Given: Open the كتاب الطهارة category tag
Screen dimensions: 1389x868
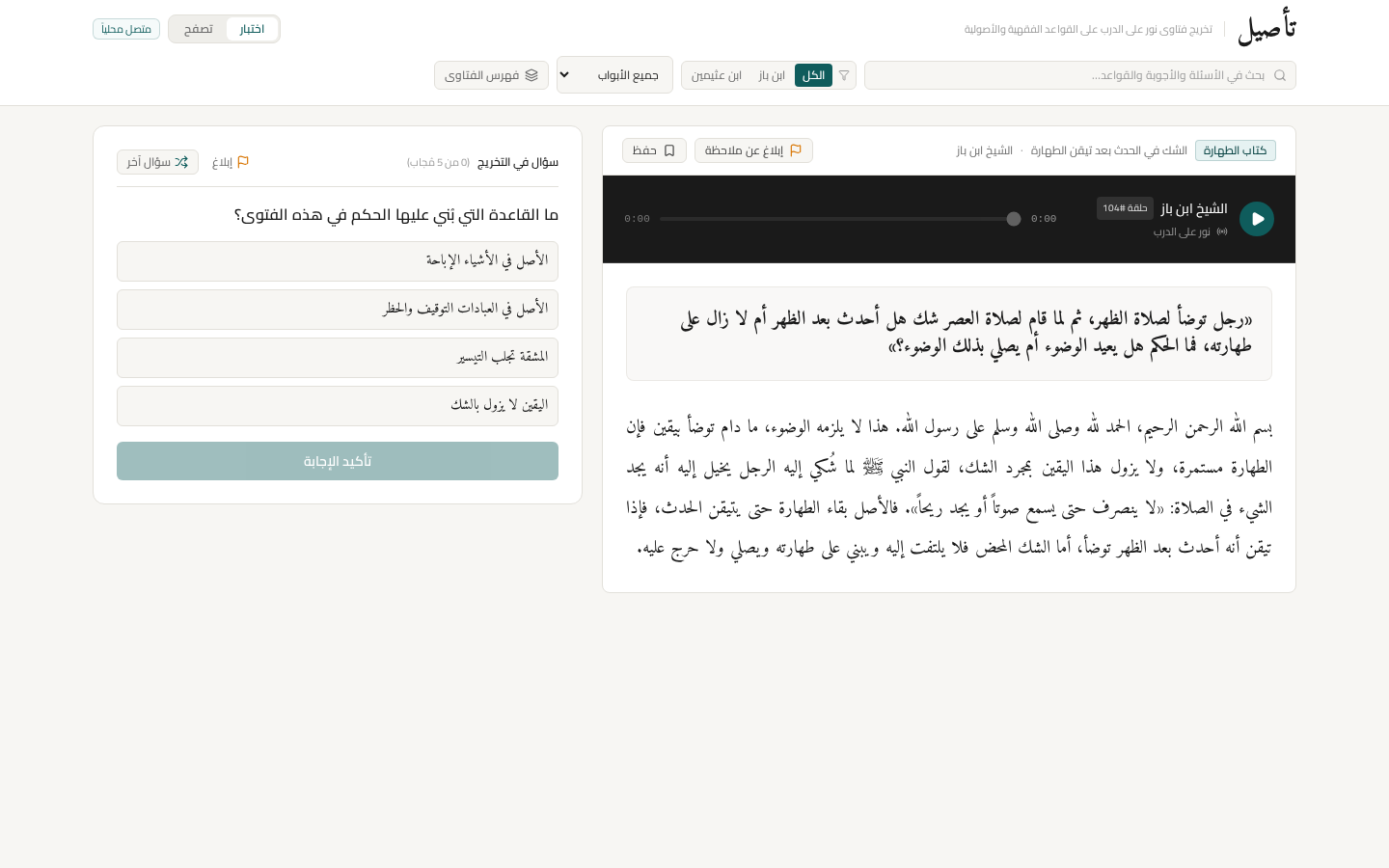Looking at the screenshot, I should click(1236, 150).
